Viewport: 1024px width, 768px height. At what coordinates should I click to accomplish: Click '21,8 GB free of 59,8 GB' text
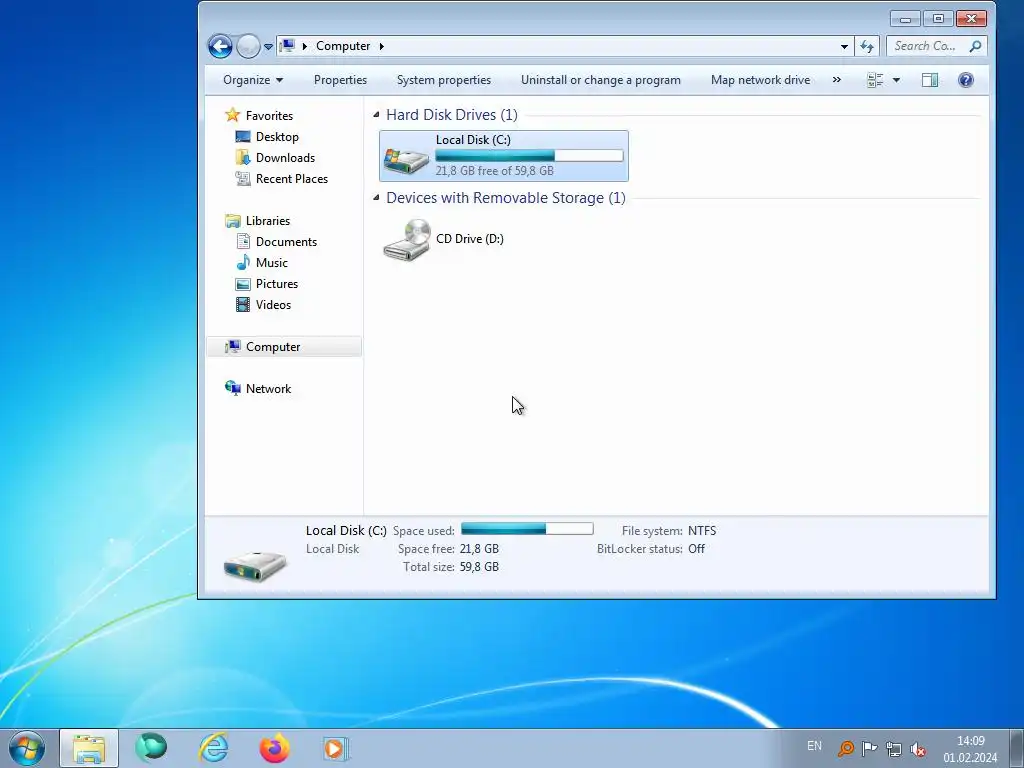click(494, 171)
